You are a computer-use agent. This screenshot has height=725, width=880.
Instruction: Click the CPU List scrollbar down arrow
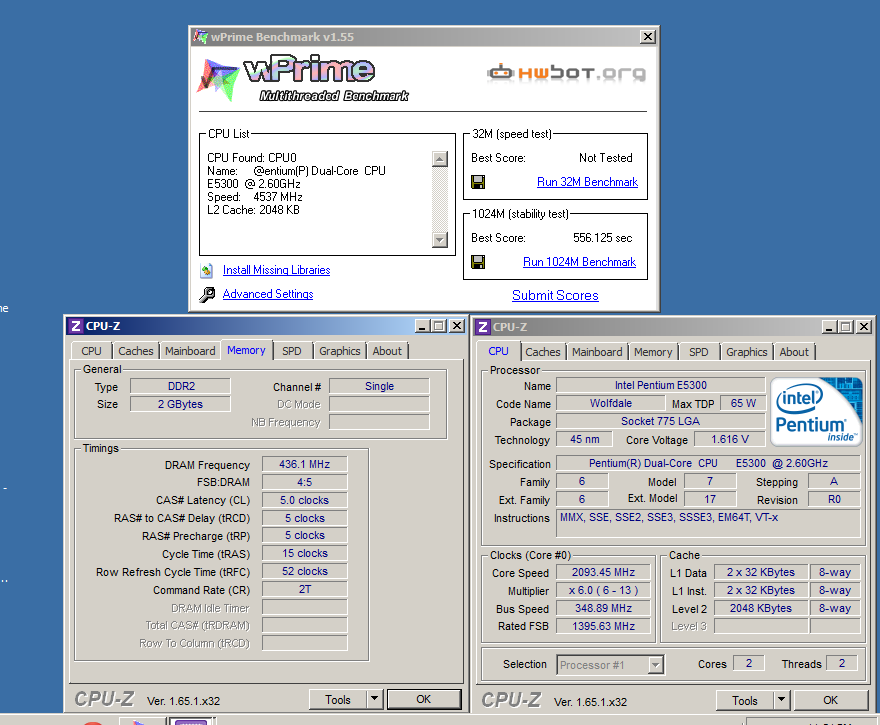440,239
